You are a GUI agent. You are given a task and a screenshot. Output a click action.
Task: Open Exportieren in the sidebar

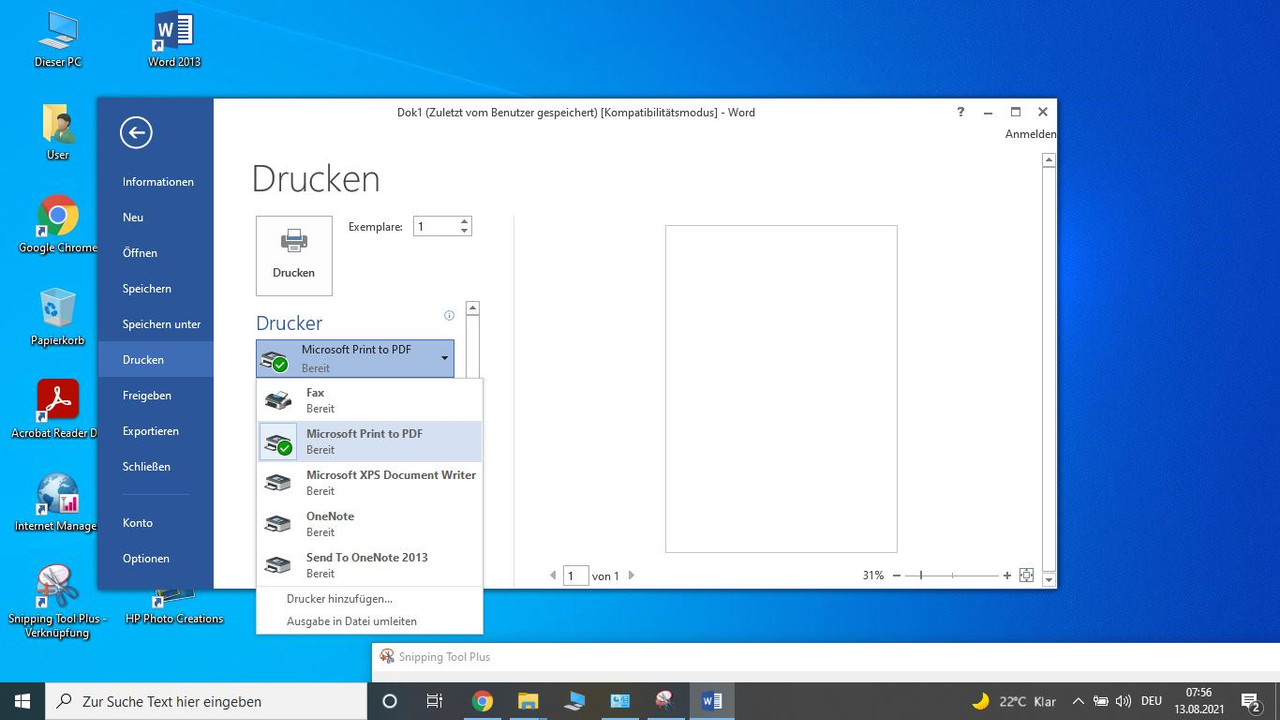155,431
